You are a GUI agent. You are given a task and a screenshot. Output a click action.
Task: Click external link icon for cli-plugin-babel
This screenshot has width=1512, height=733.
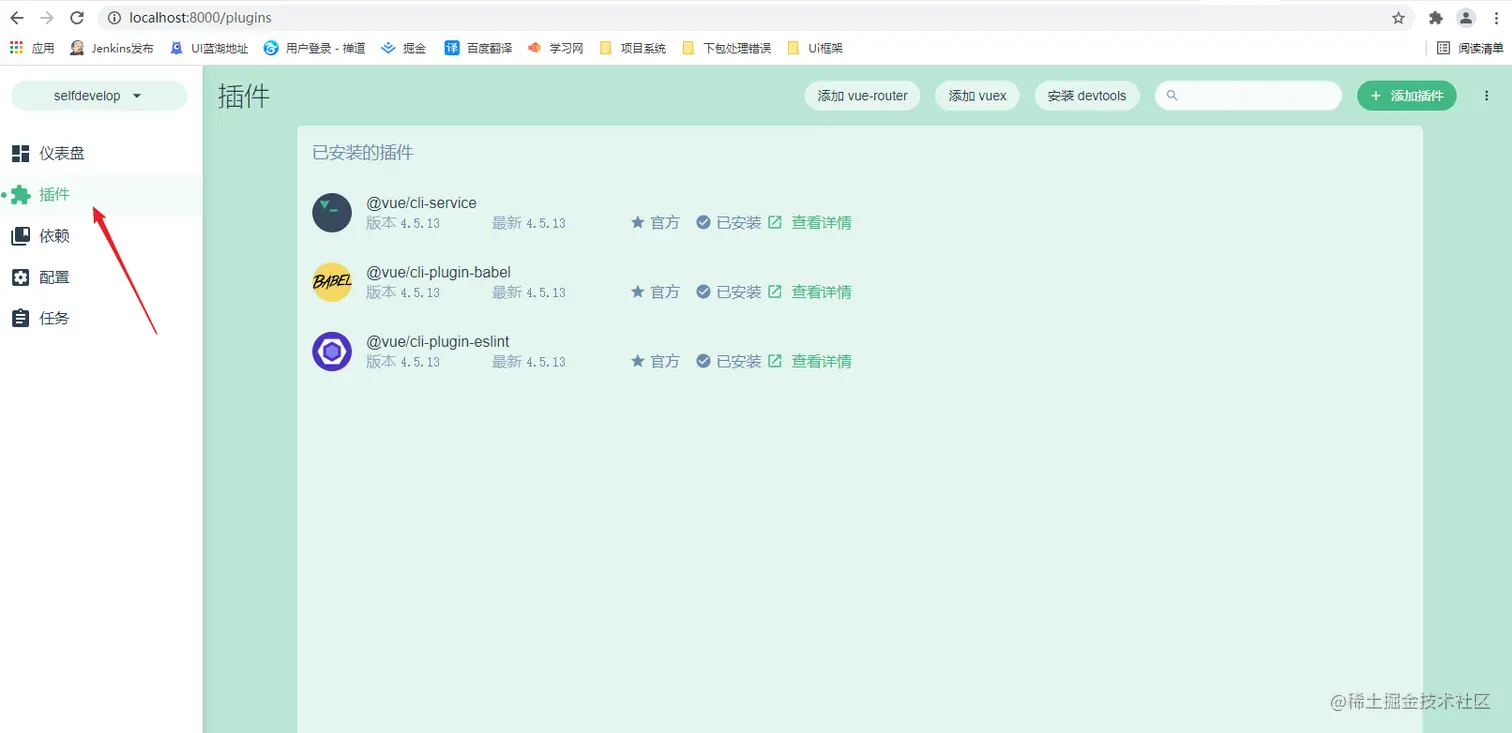[775, 291]
